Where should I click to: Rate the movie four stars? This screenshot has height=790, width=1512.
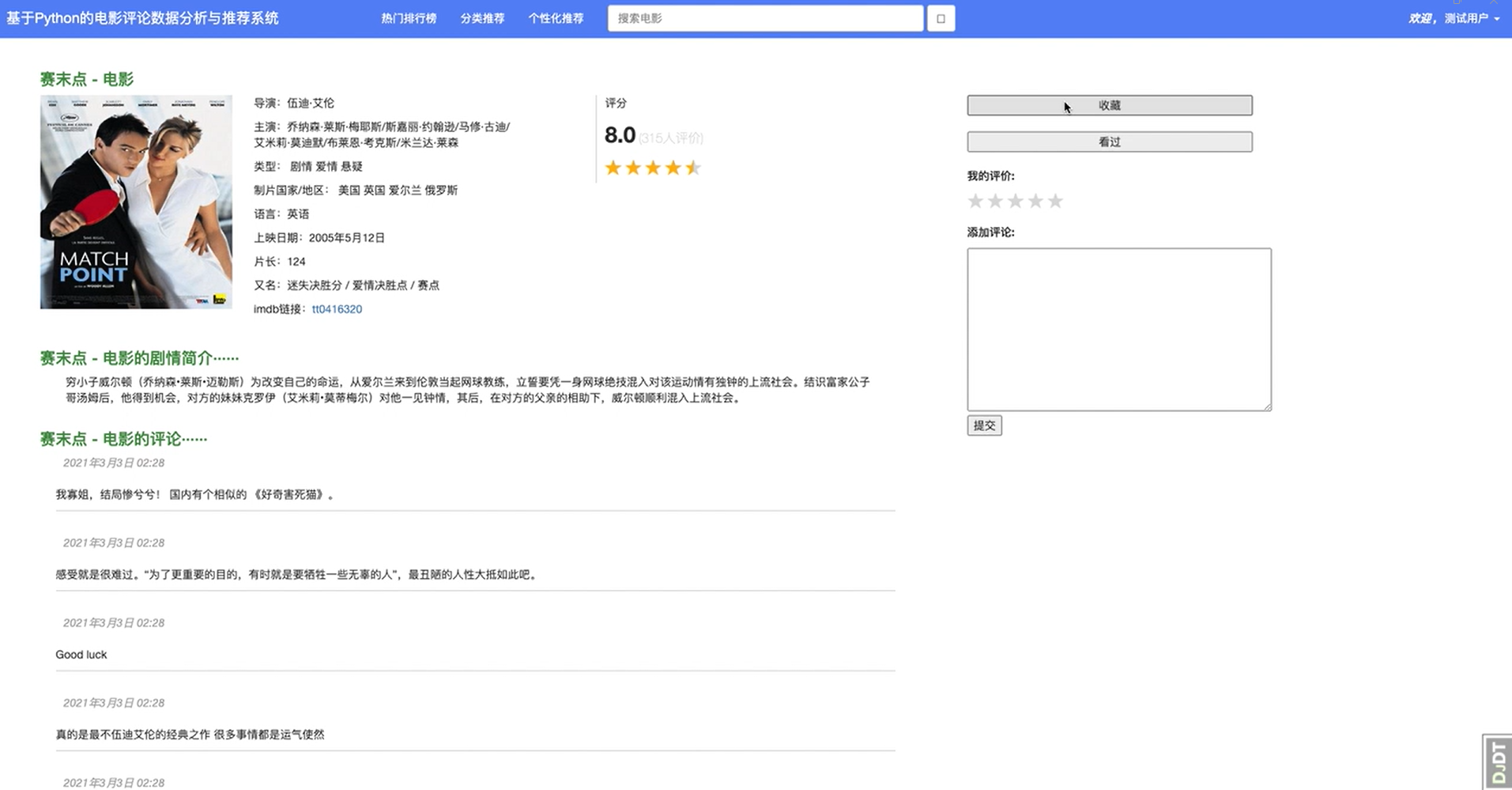pos(1035,201)
